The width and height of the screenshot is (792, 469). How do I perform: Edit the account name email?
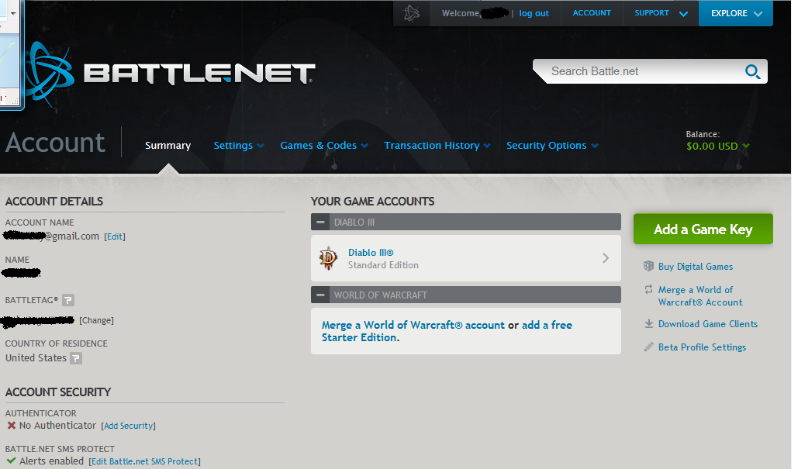pyautogui.click(x=115, y=236)
